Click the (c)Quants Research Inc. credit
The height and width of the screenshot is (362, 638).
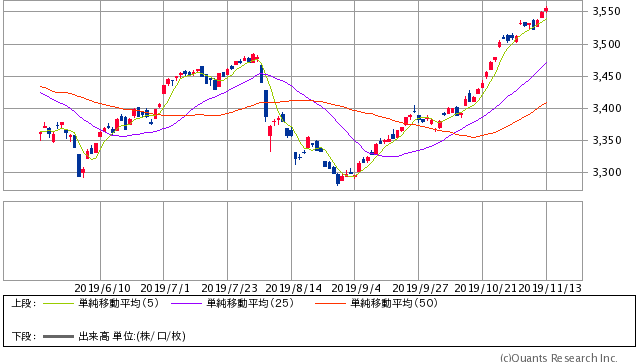coord(559,358)
